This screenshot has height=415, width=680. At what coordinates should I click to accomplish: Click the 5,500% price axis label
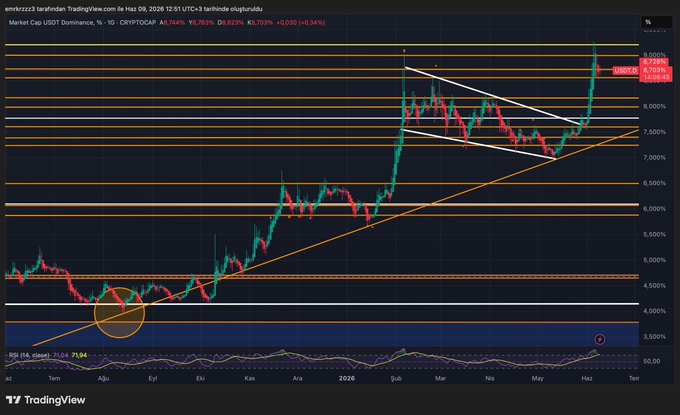(x=654, y=234)
